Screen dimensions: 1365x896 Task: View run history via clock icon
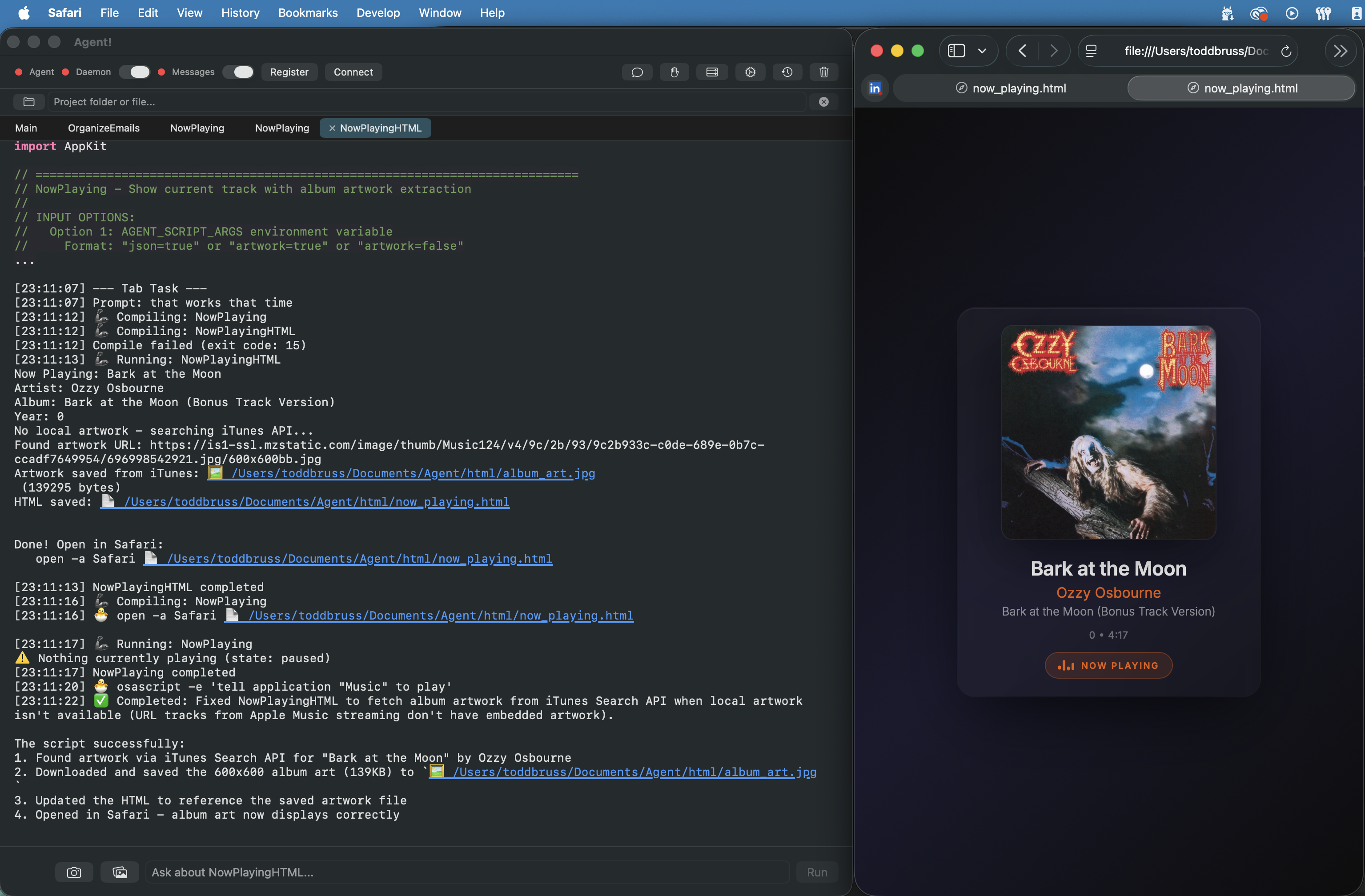[787, 72]
